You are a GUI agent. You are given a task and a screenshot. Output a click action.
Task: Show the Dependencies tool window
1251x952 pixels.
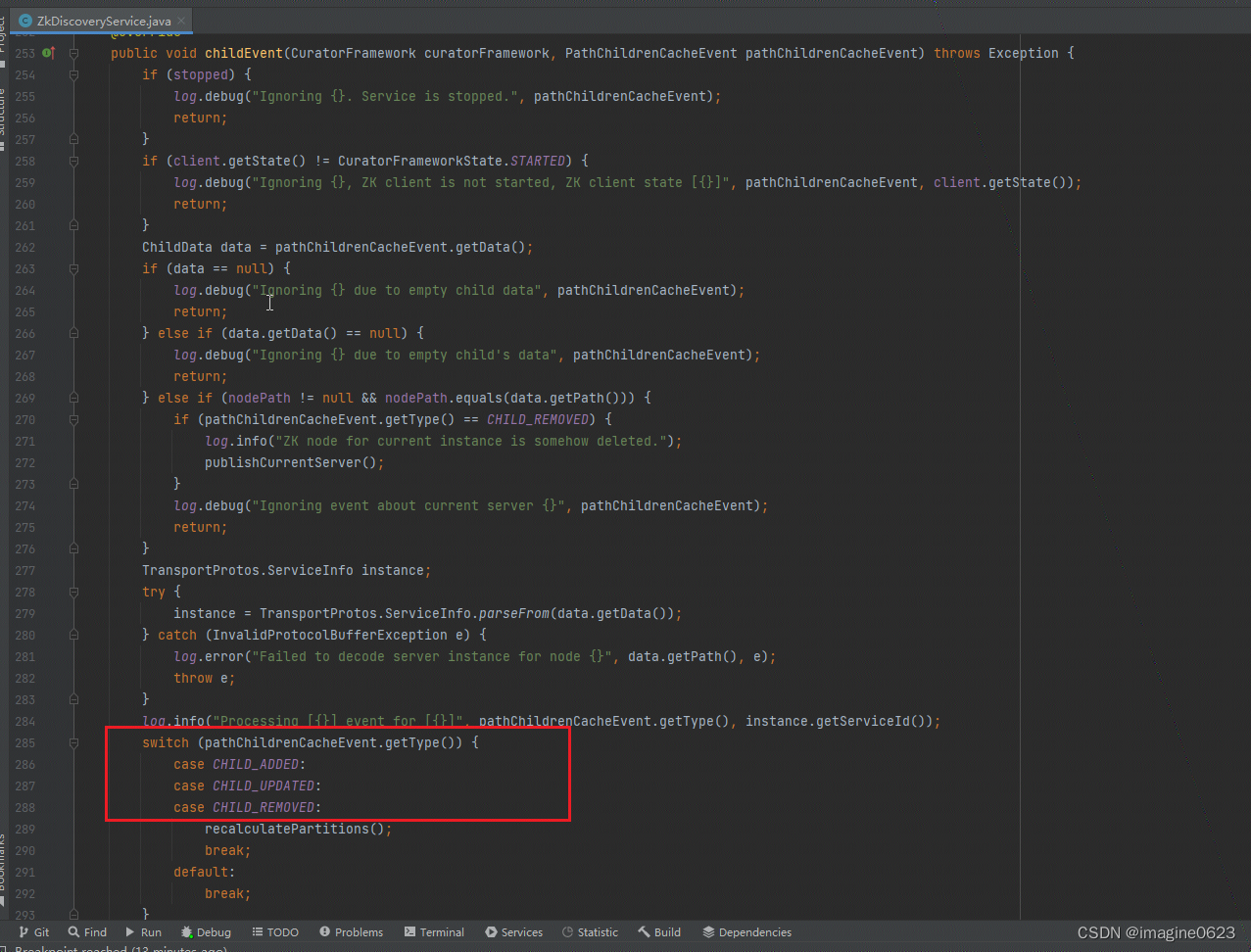[747, 932]
